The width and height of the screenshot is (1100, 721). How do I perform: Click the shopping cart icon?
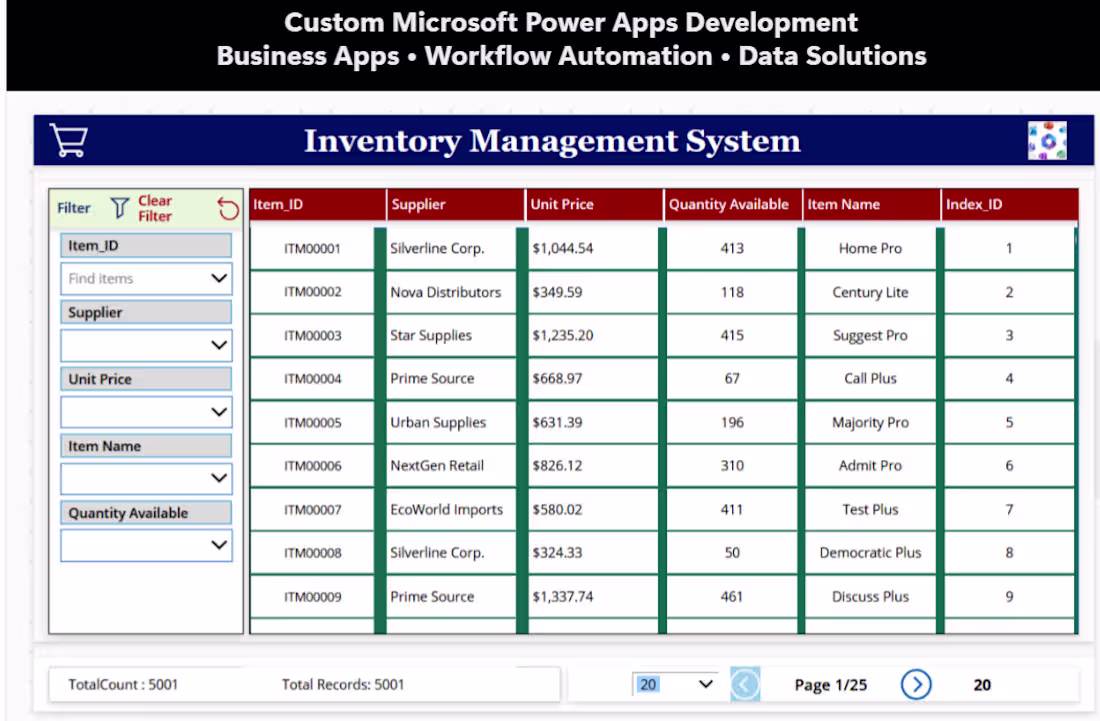69,140
